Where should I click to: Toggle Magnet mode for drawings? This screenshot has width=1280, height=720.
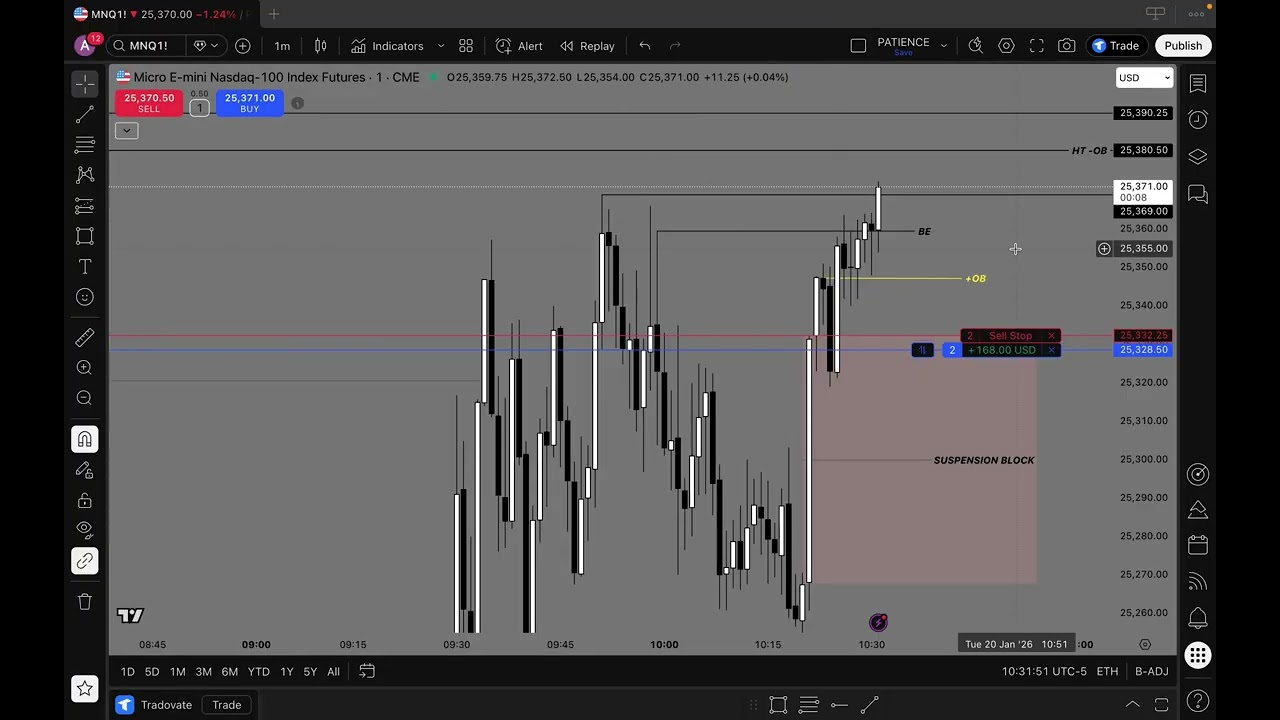pyautogui.click(x=85, y=439)
